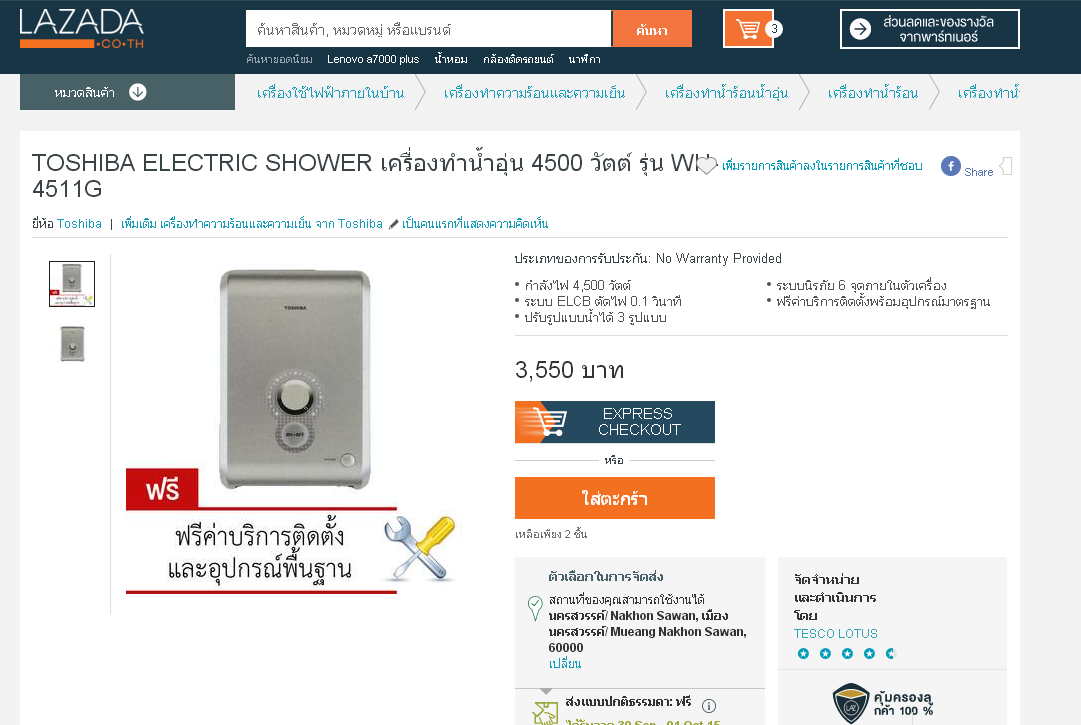
Task: Click Express Checkout button
Action: (x=615, y=422)
